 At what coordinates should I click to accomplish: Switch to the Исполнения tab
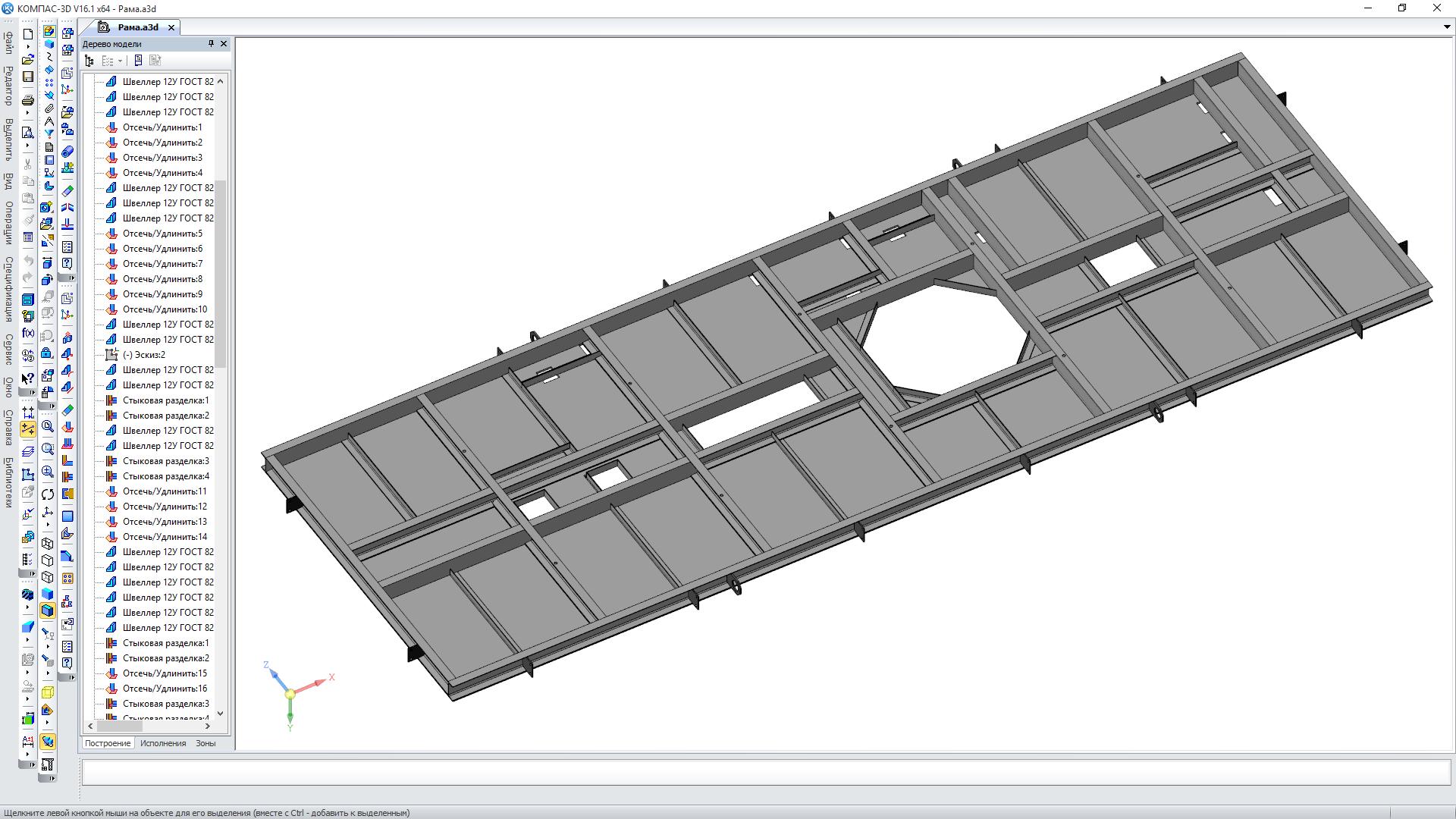coord(163,743)
